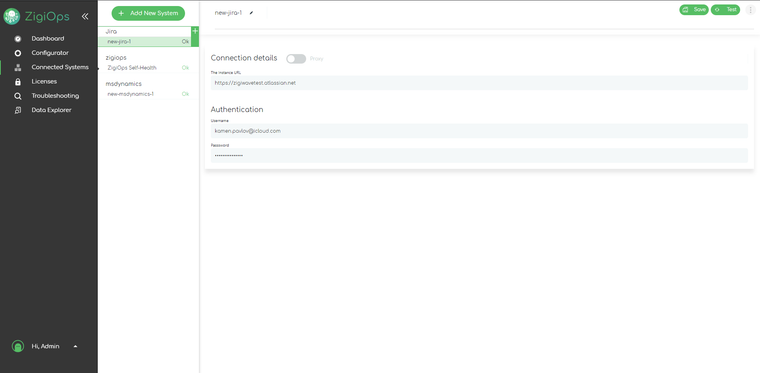Viewport: 760px width, 373px height.
Task: Select the new-jira-1 system
Action: pyautogui.click(x=145, y=42)
